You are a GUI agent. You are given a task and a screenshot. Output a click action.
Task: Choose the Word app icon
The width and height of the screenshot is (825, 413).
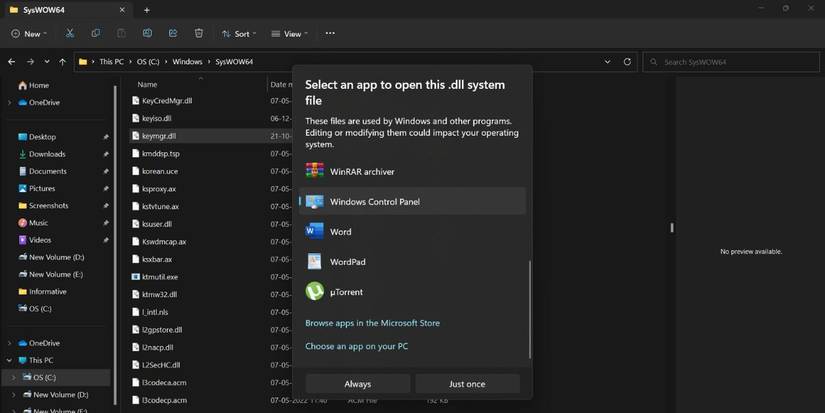(x=315, y=231)
